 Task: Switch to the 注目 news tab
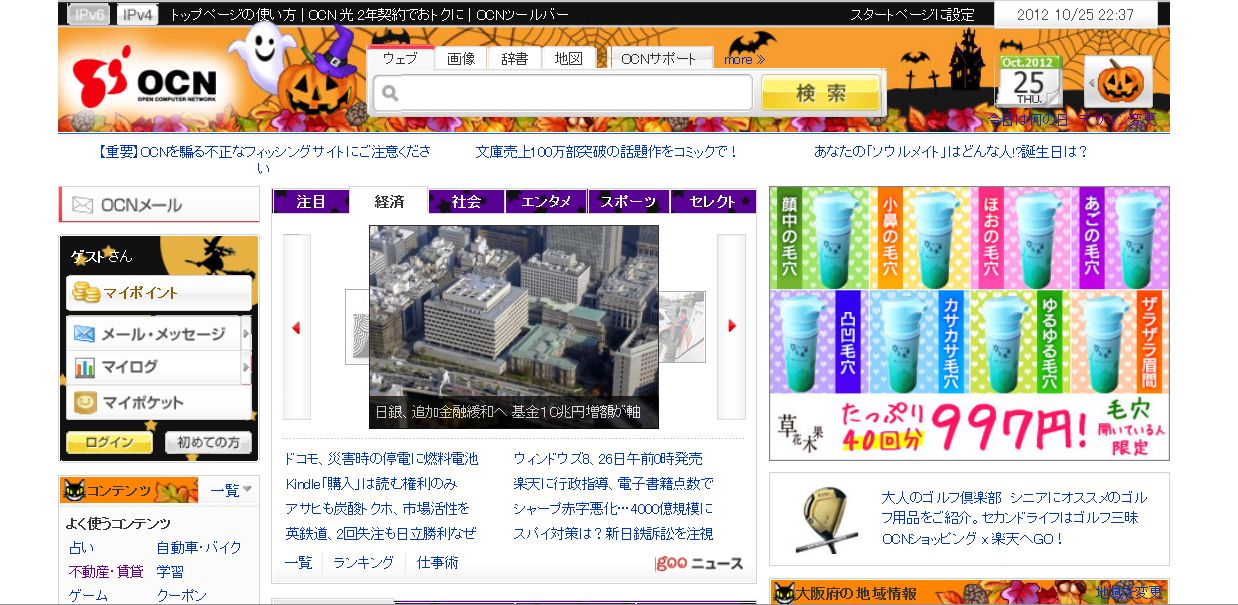click(311, 201)
